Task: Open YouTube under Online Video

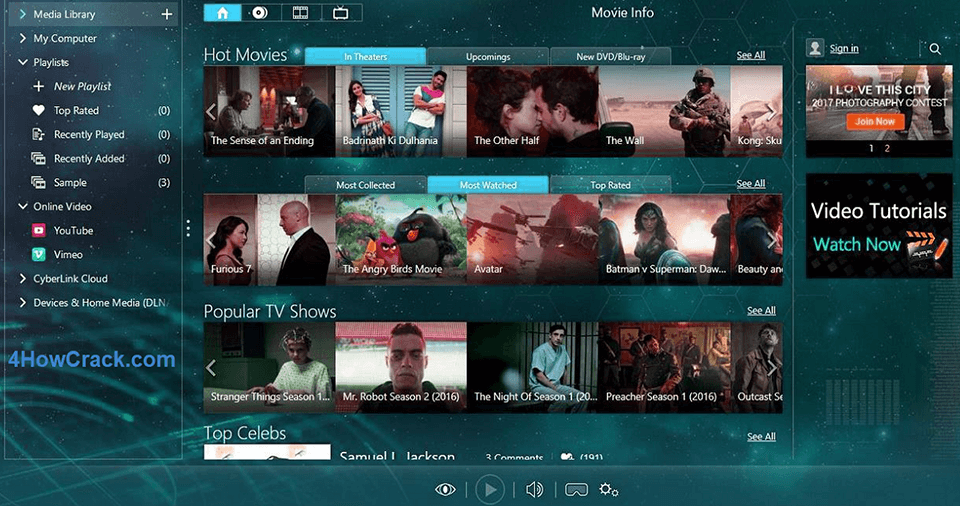Action: click(73, 231)
